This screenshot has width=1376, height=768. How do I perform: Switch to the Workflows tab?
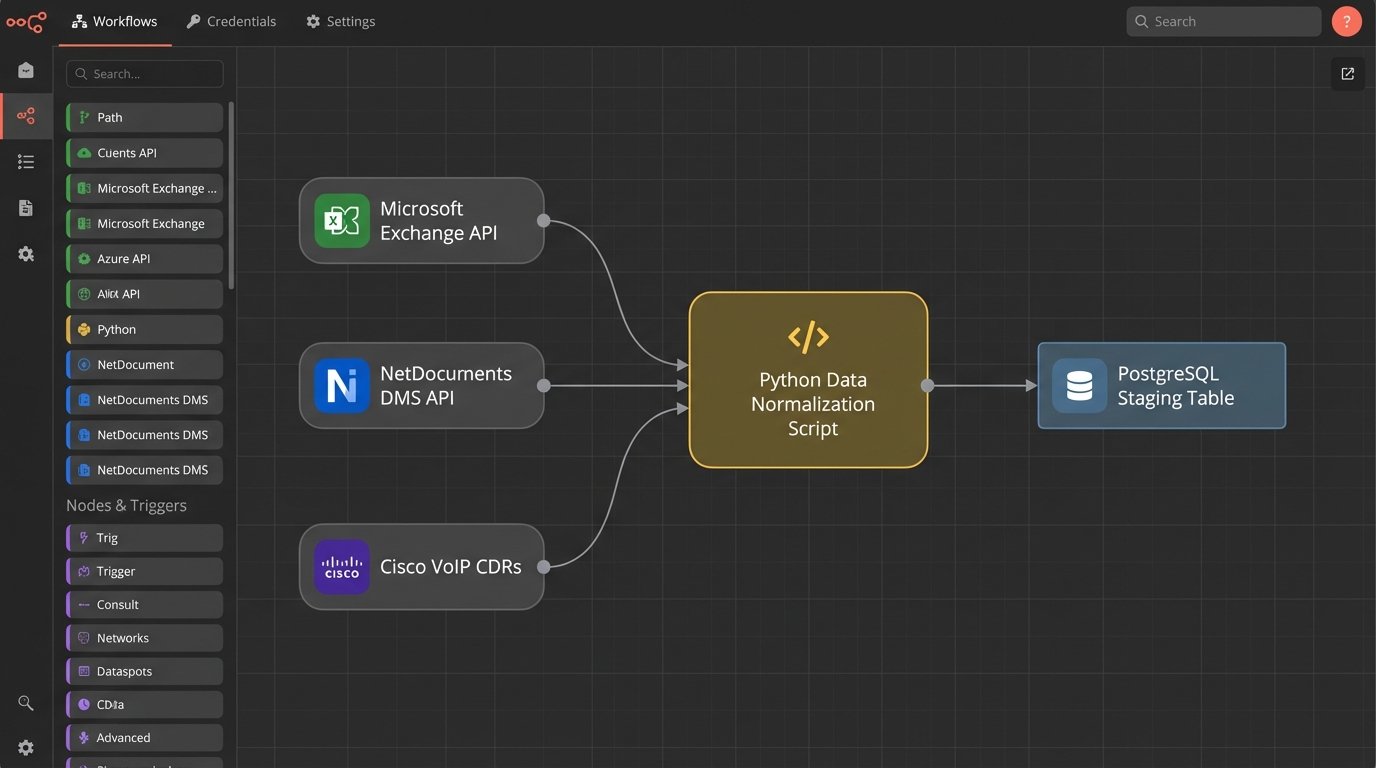[115, 21]
